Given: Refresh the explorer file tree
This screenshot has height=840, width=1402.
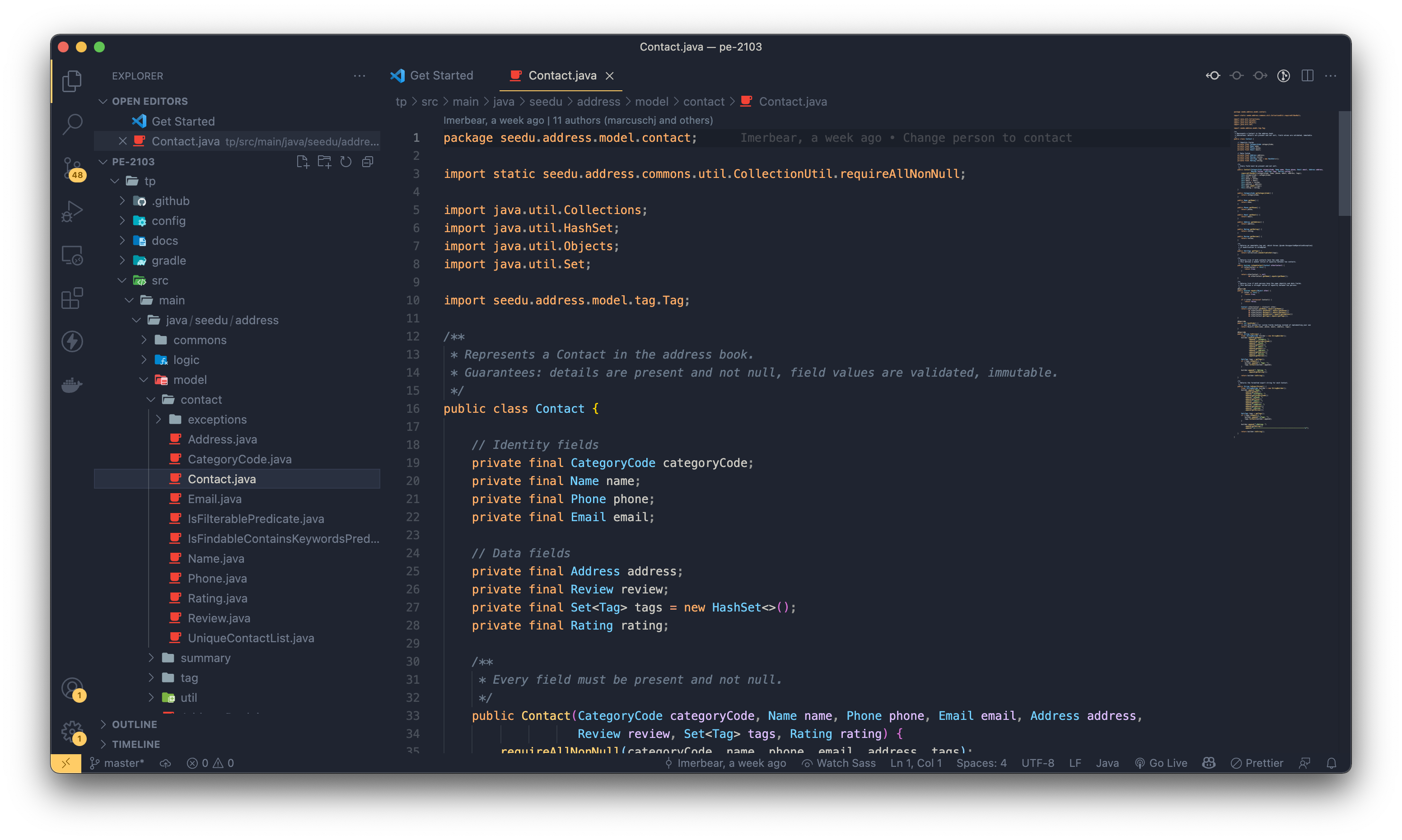Looking at the screenshot, I should point(346,162).
